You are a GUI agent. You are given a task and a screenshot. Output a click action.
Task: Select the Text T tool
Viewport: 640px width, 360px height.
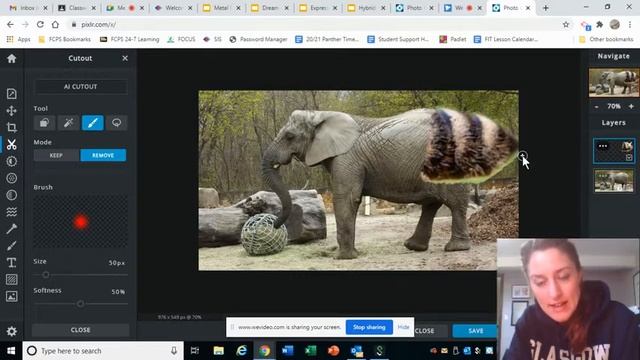coord(11,262)
